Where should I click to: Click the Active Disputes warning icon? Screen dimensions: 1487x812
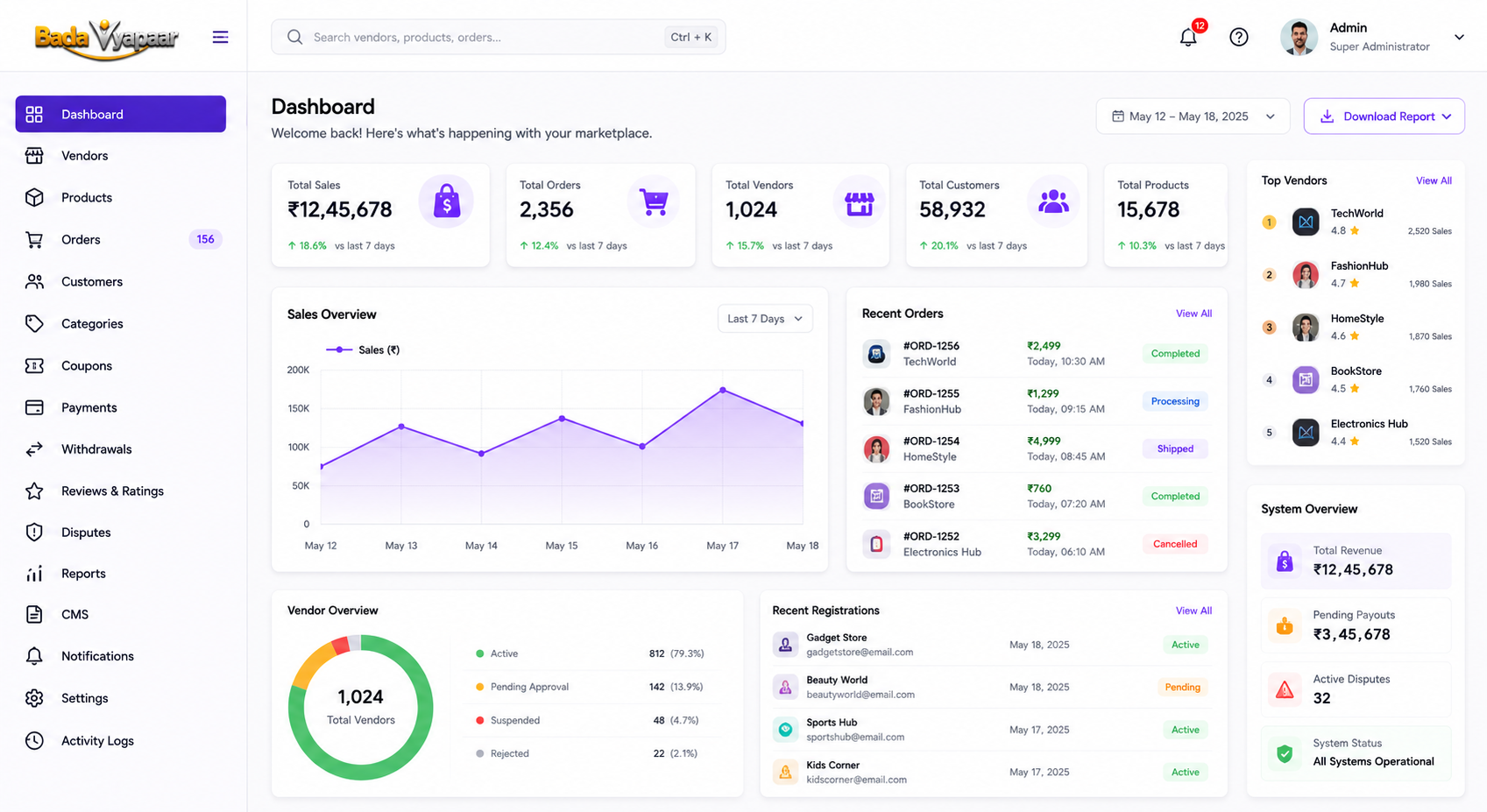pos(1285,690)
